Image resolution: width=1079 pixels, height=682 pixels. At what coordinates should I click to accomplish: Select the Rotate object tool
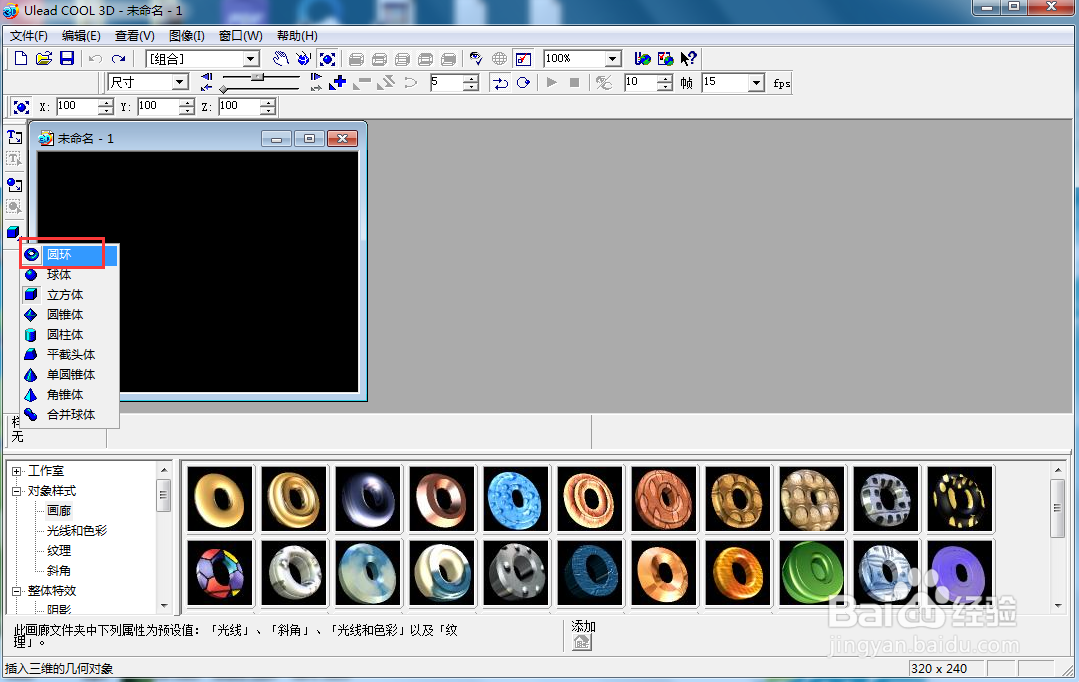click(x=303, y=59)
